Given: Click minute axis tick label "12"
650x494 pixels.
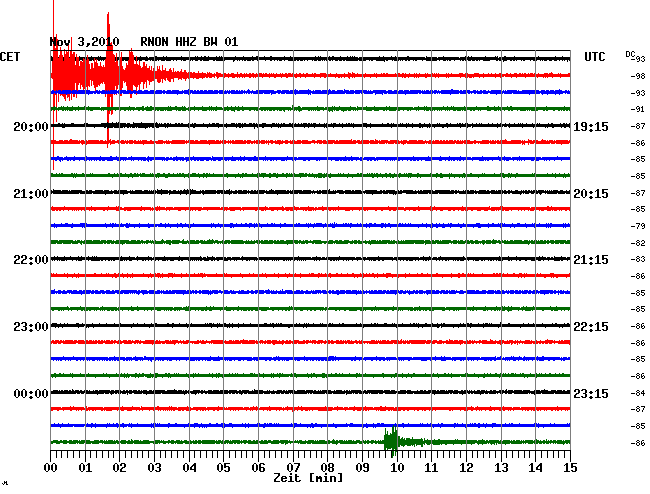Looking at the screenshot, I should [466, 468].
